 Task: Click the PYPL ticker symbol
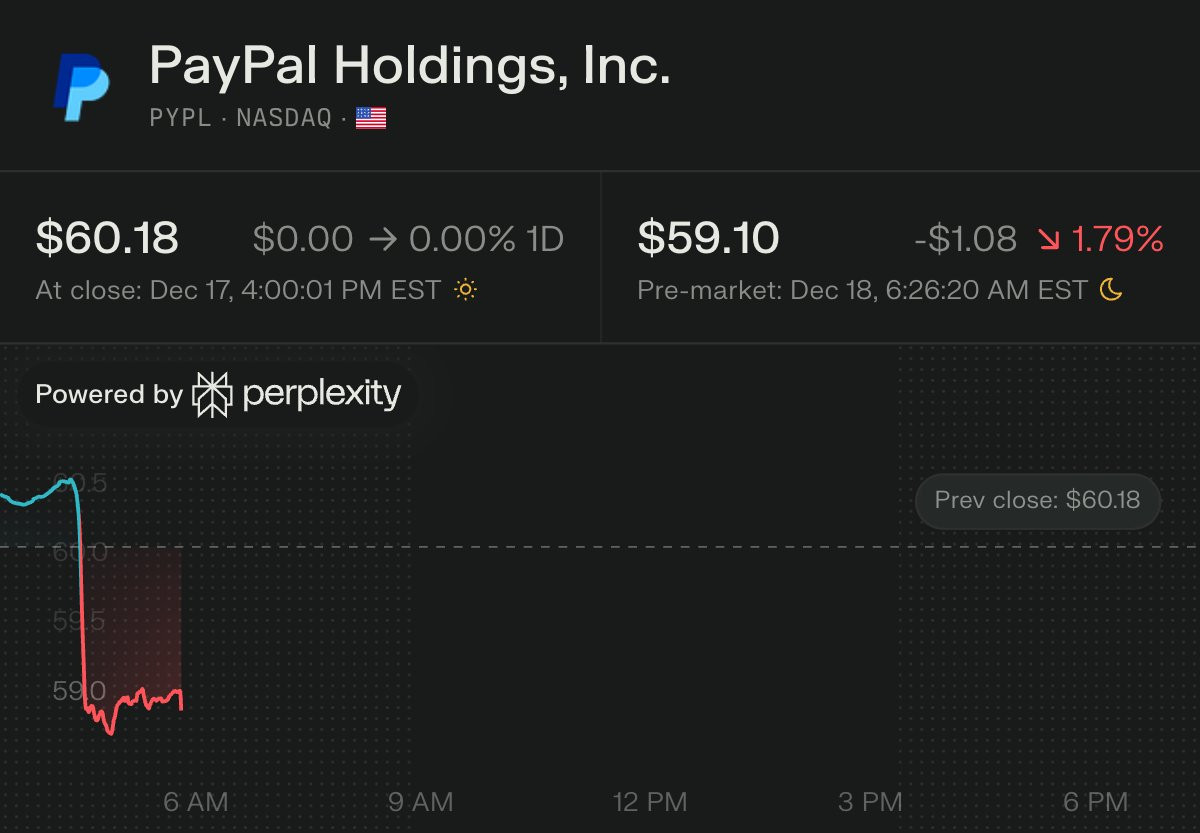tap(180, 118)
